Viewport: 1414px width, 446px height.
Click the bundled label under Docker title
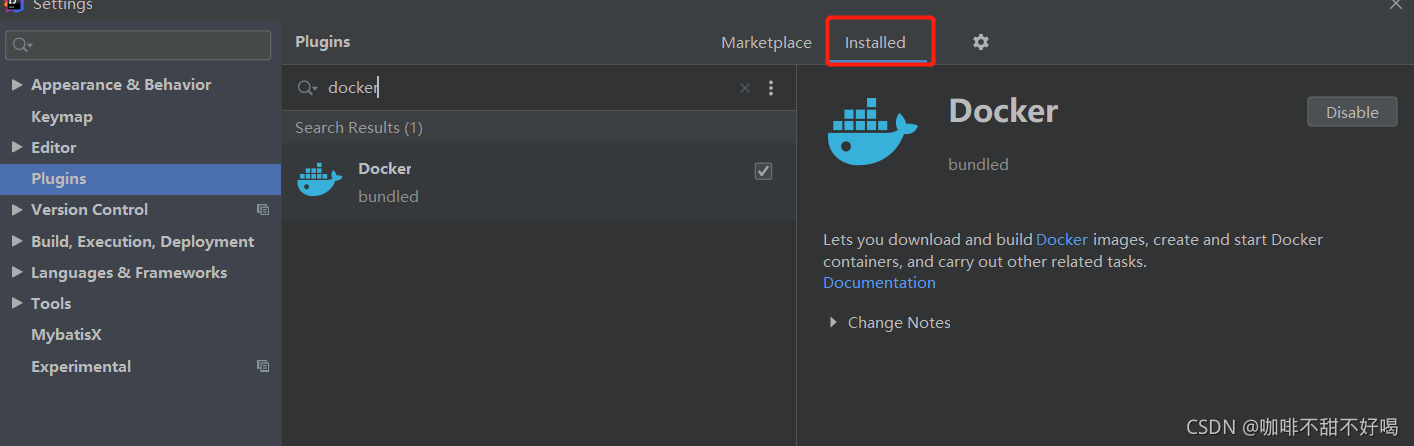pos(978,165)
